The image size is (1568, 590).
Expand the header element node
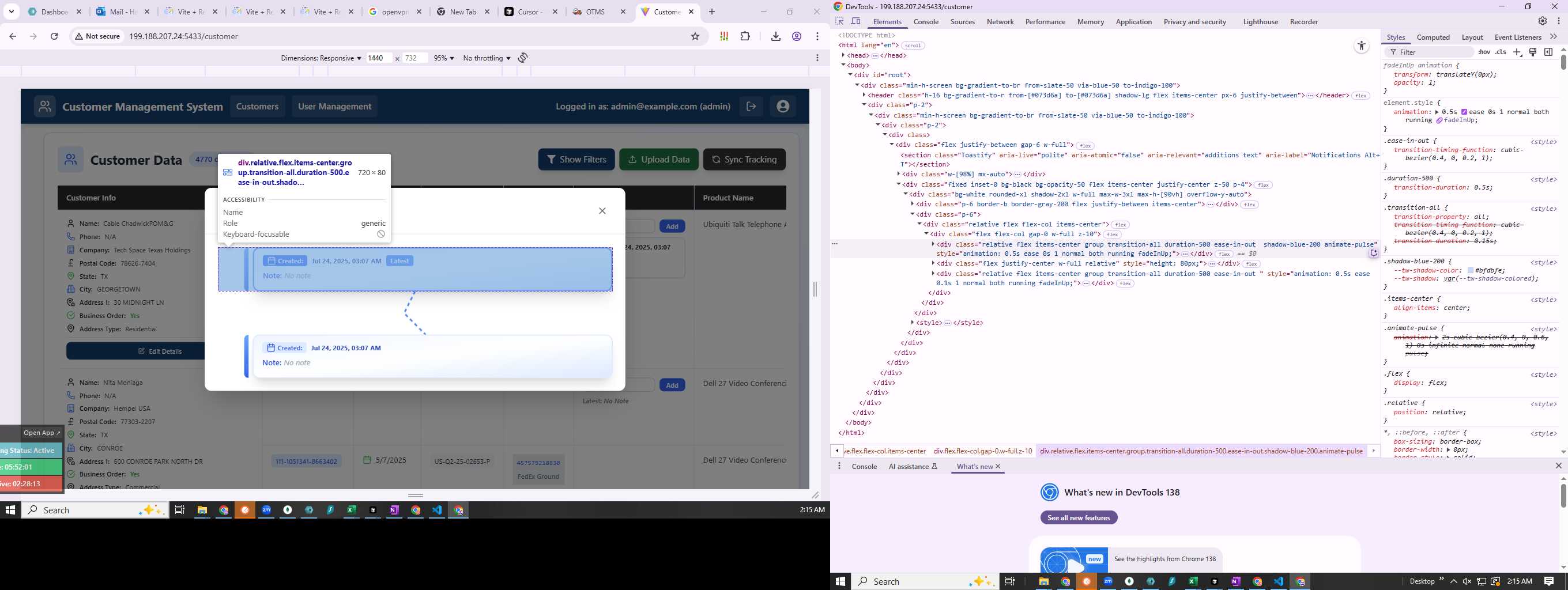[864, 95]
